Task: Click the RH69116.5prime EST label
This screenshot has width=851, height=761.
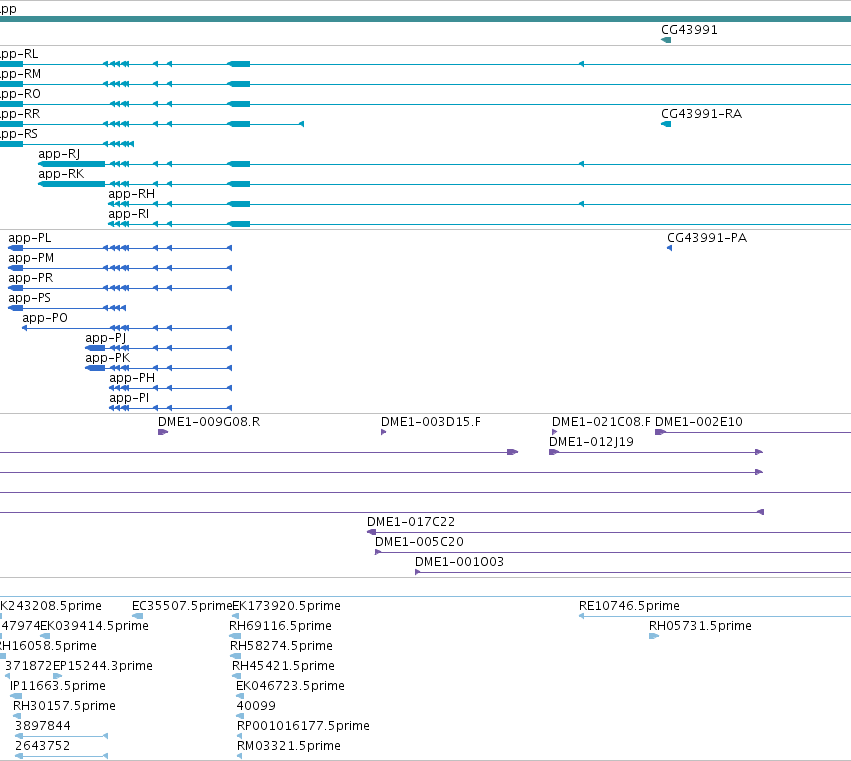Action: click(280, 626)
